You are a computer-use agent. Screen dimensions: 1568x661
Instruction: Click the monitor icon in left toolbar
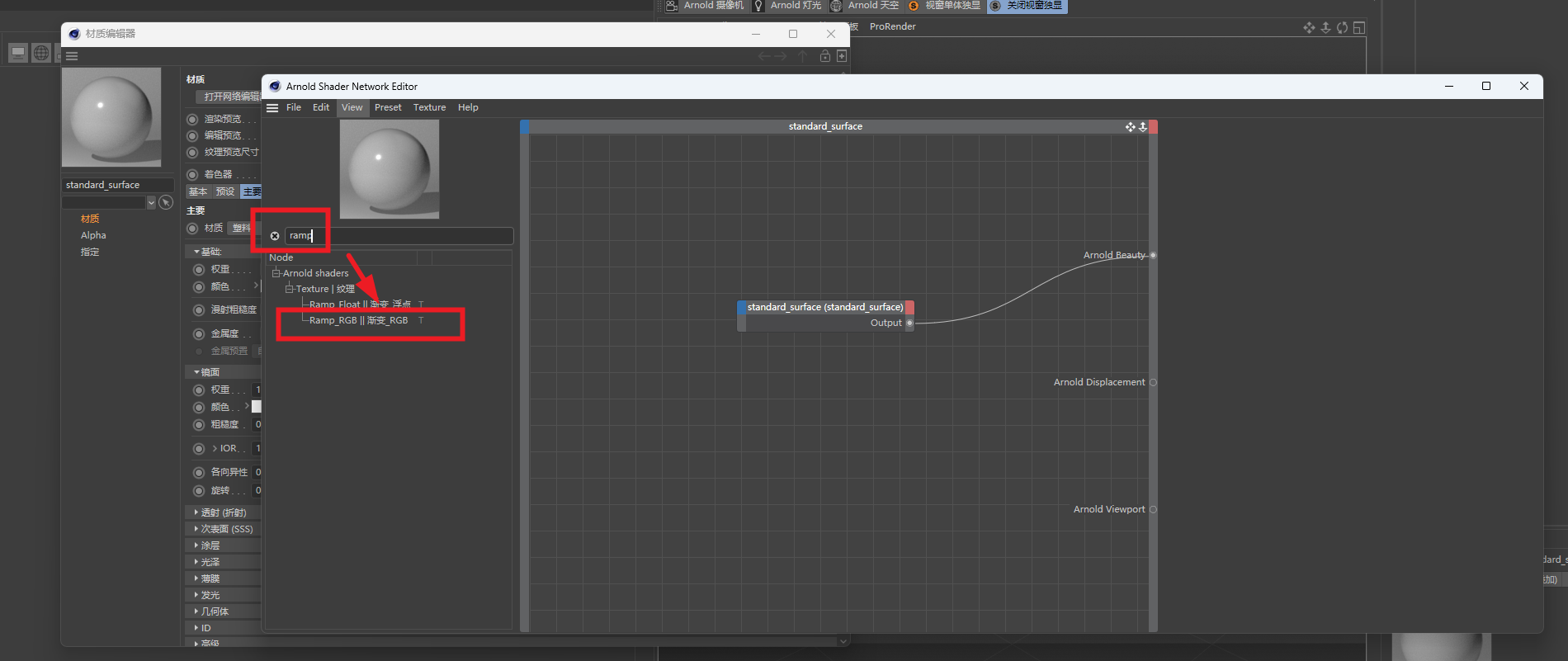point(18,53)
